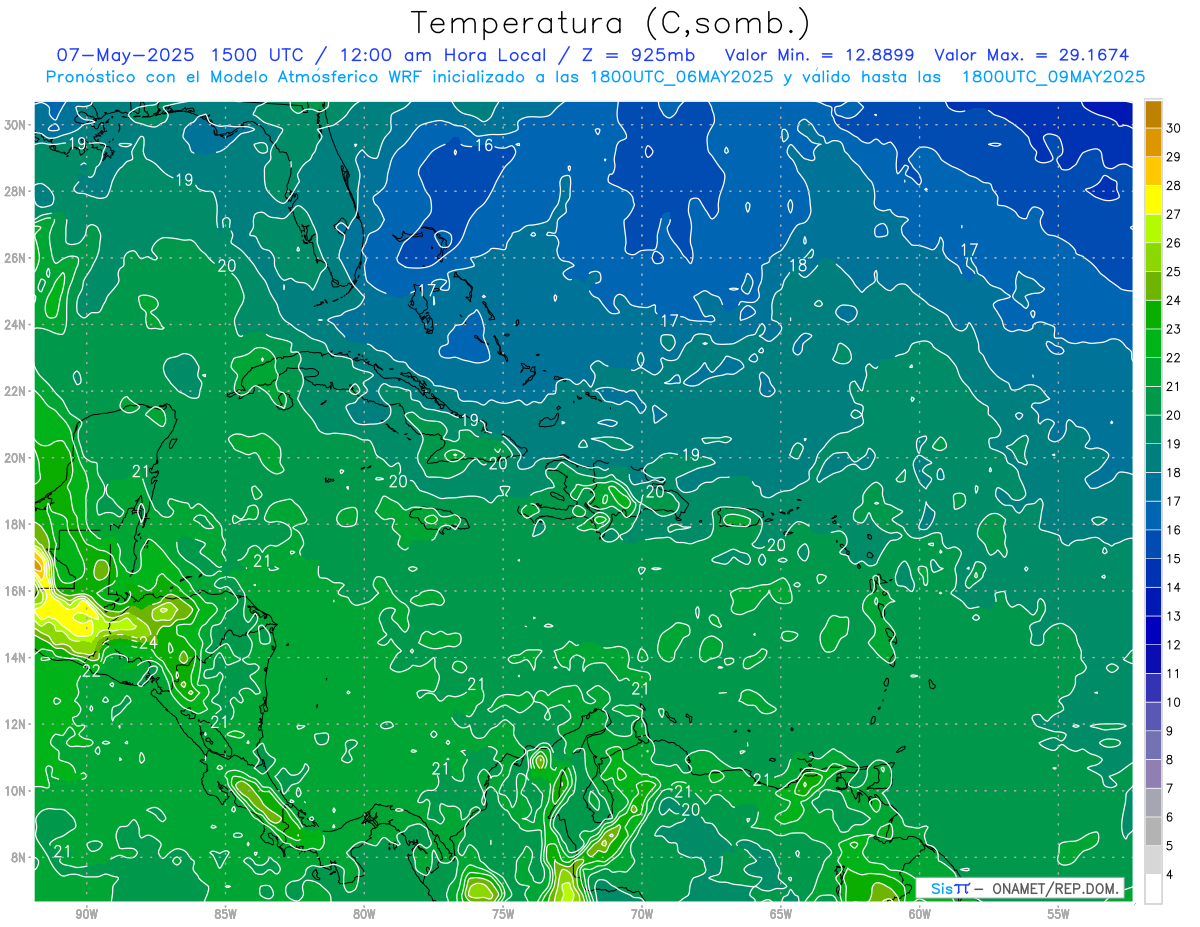This screenshot has height=927, width=1200.
Task: Click the "80W" longitude label
Action: click(364, 914)
